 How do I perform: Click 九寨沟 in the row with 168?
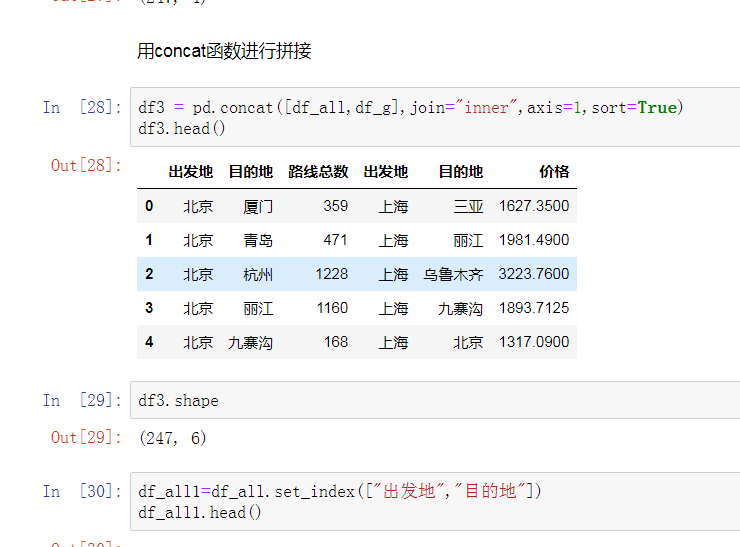point(250,342)
